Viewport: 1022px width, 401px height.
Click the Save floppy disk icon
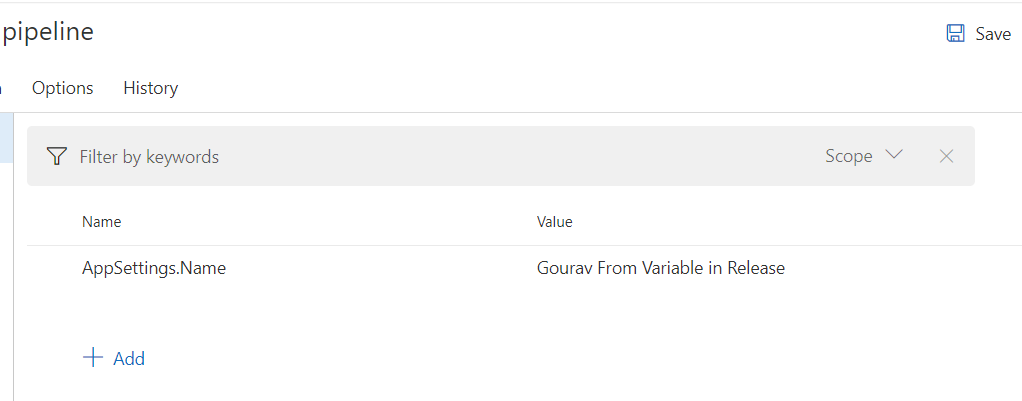point(955,33)
